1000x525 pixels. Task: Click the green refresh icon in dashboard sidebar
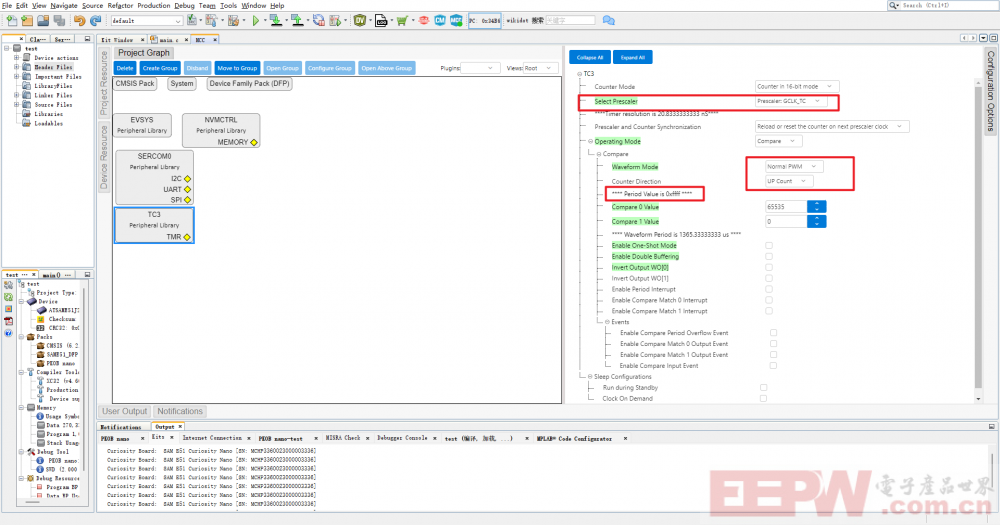(8, 297)
